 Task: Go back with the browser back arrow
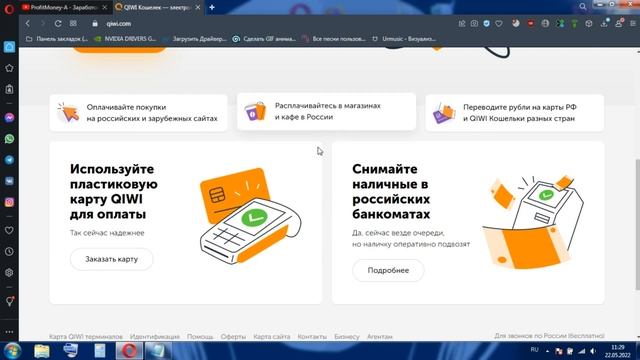click(28, 24)
